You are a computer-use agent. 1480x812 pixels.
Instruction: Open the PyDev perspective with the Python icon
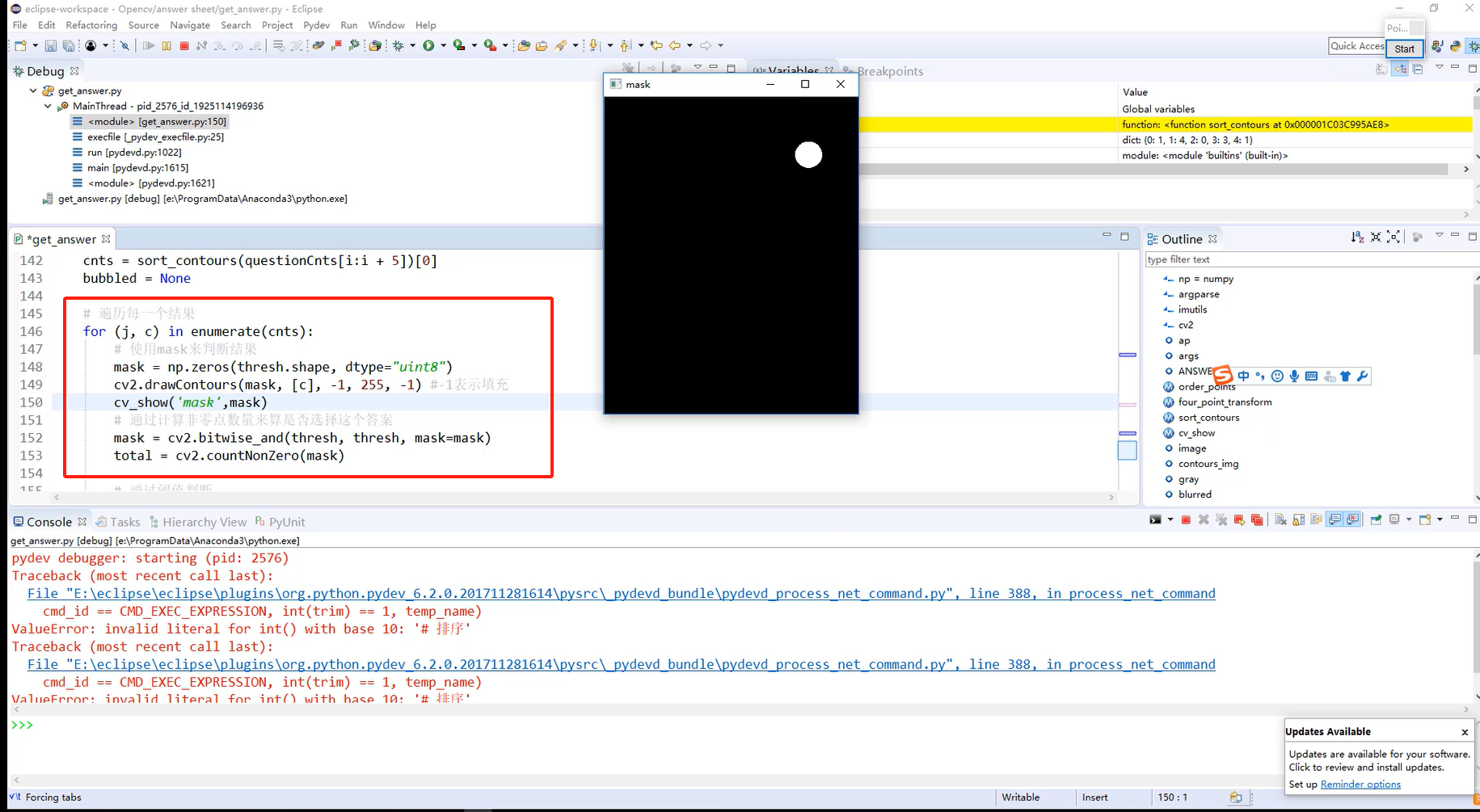tap(1455, 47)
